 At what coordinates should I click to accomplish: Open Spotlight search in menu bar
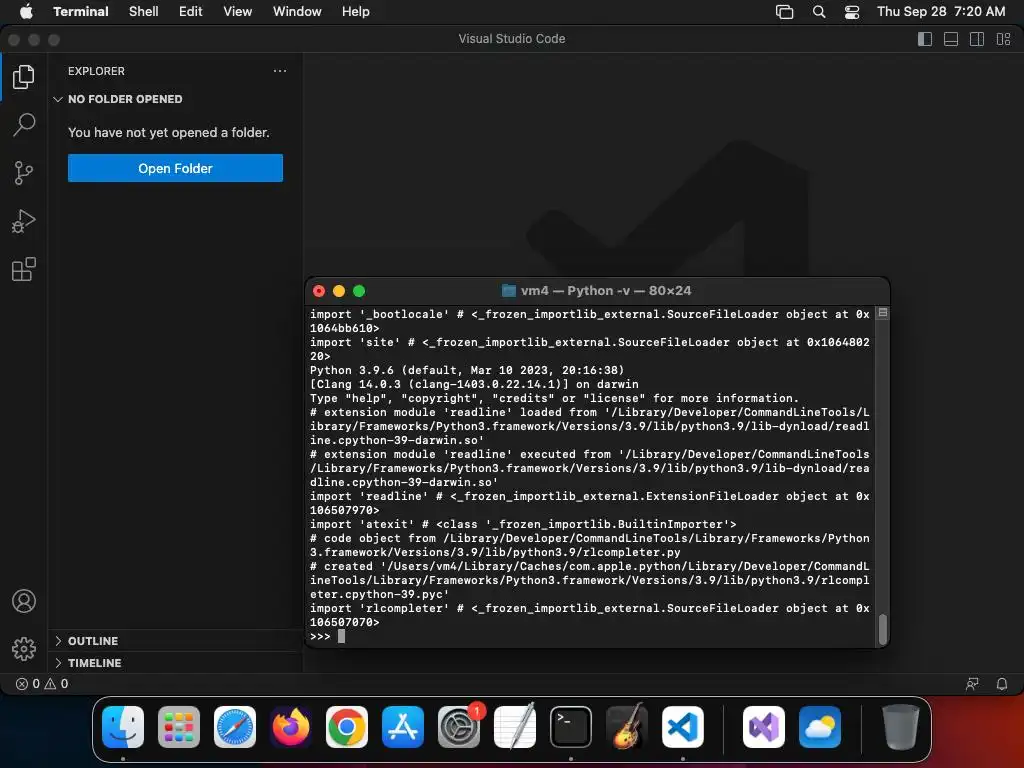[x=819, y=12]
